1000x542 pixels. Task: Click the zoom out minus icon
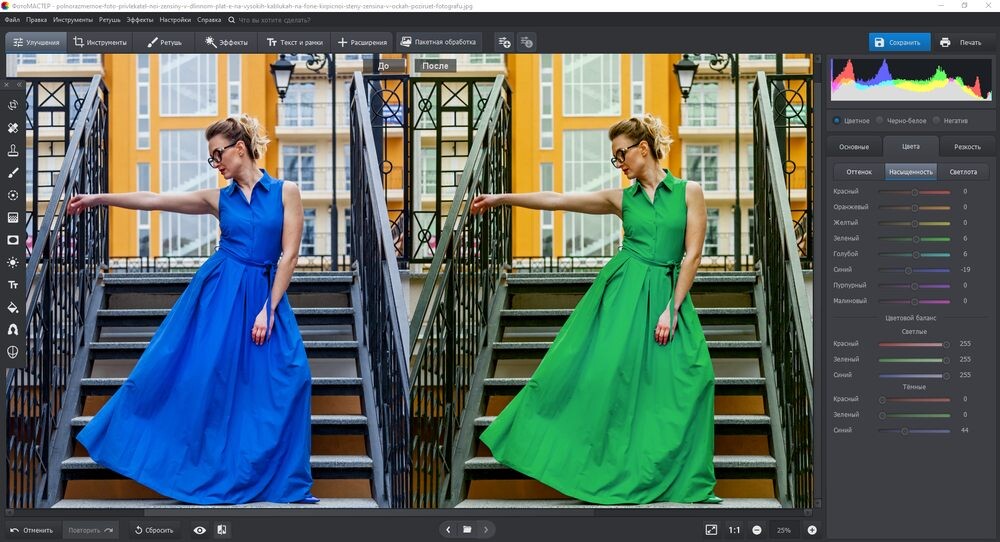click(756, 530)
